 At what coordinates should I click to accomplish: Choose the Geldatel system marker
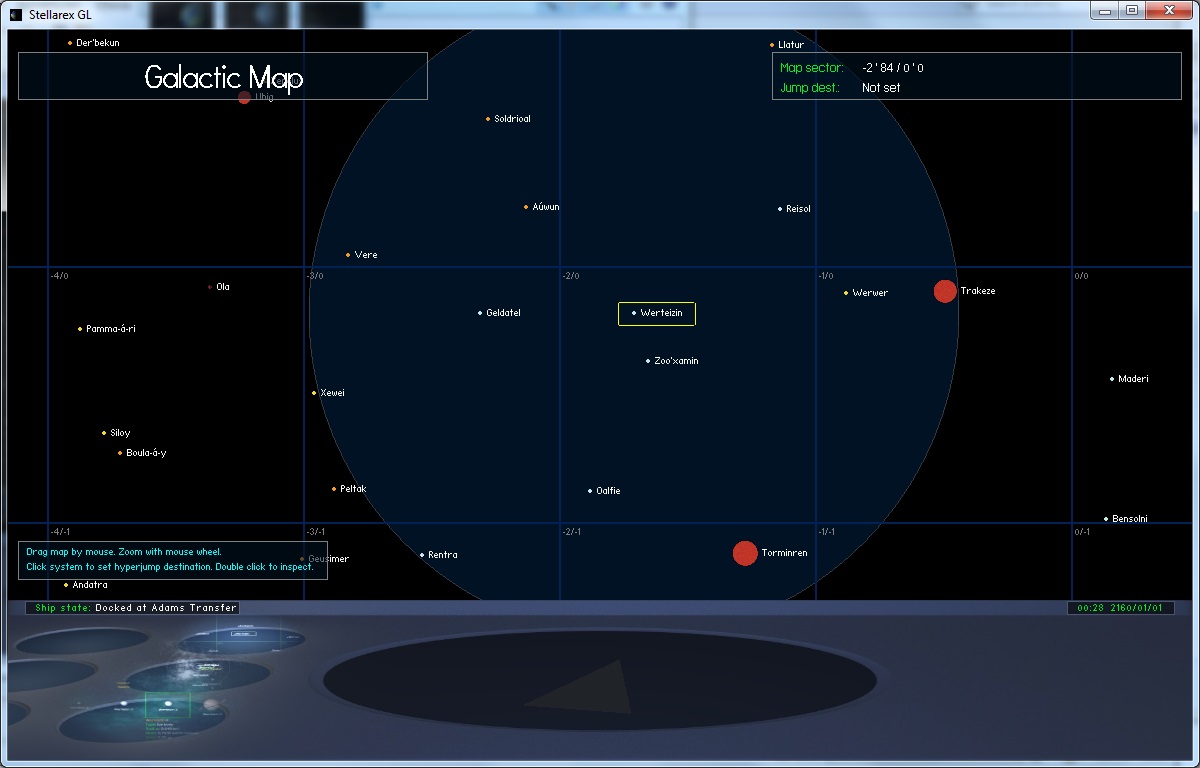click(x=480, y=313)
